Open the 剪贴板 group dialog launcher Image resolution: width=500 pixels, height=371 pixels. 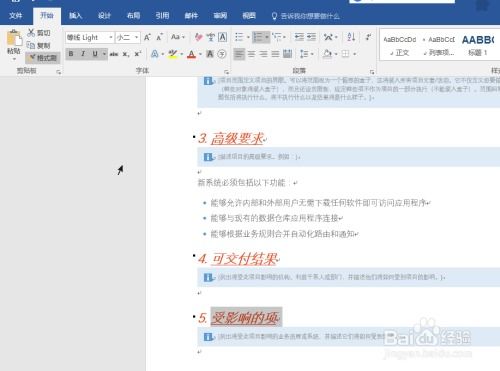point(59,72)
